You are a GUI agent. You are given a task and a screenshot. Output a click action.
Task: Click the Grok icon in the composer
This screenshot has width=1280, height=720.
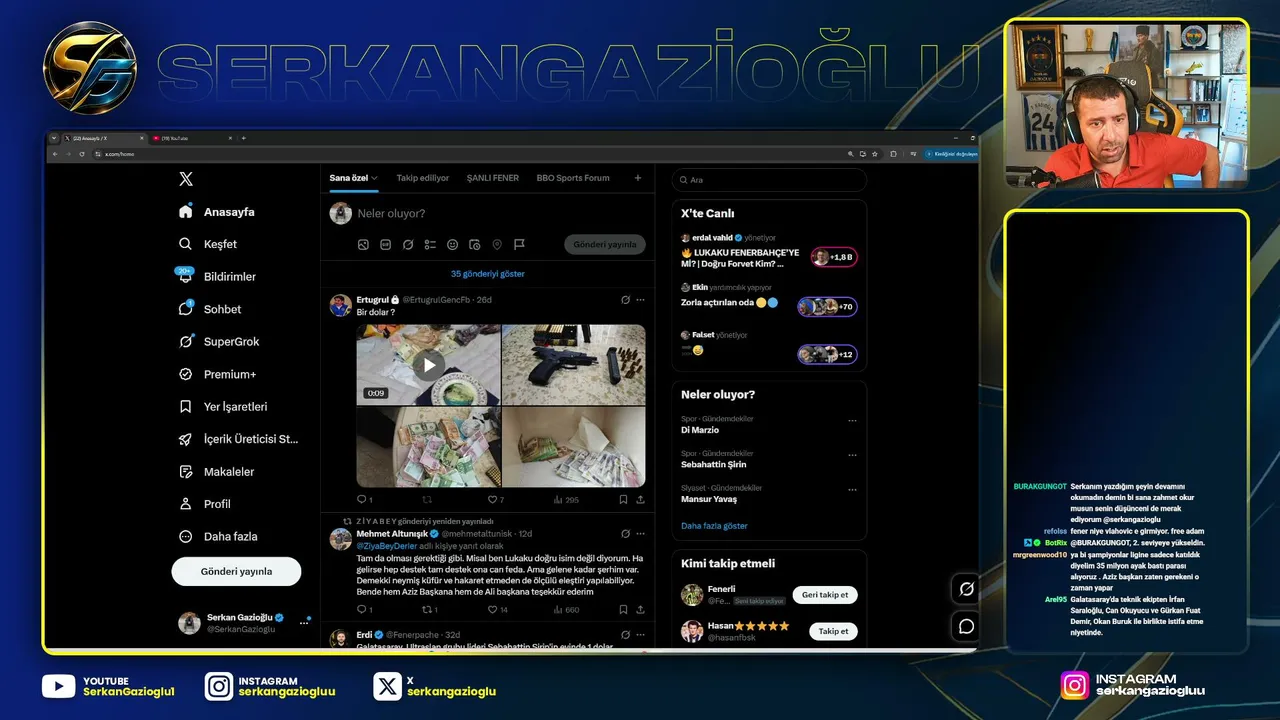tap(408, 244)
